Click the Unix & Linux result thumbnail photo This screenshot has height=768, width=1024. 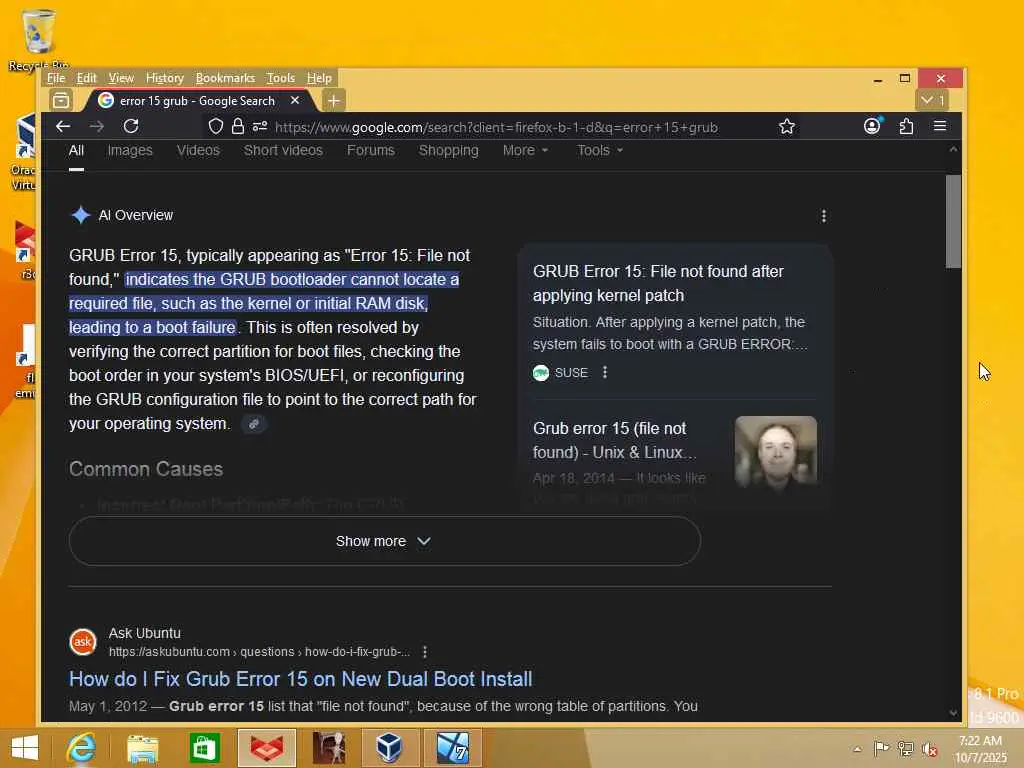point(776,452)
